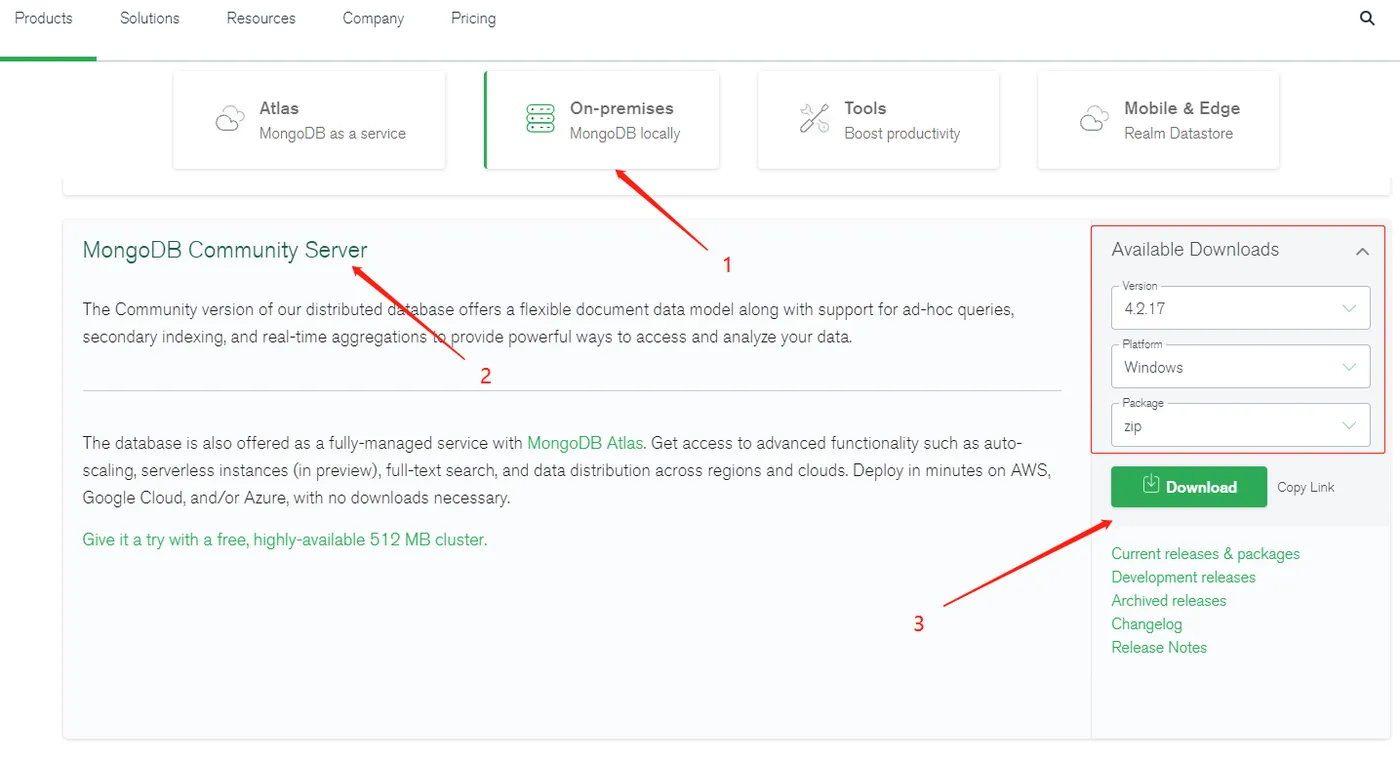Viewport: 1400px width, 760px height.
Task: Select the Atlas MongoDB as a service tab
Action: [309, 119]
